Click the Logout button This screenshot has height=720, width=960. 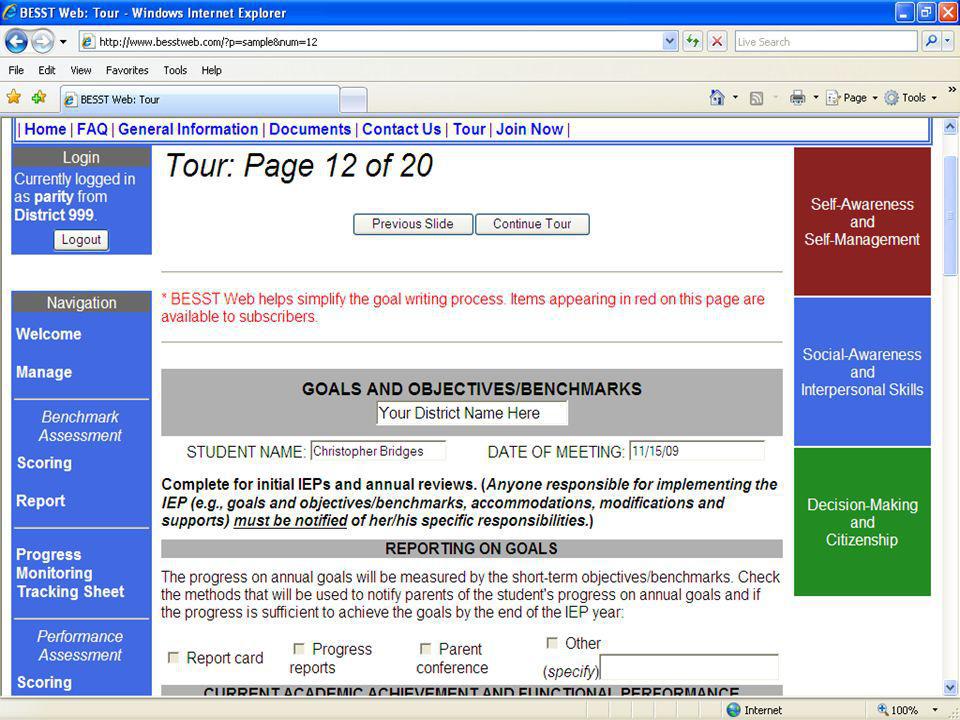coord(81,239)
